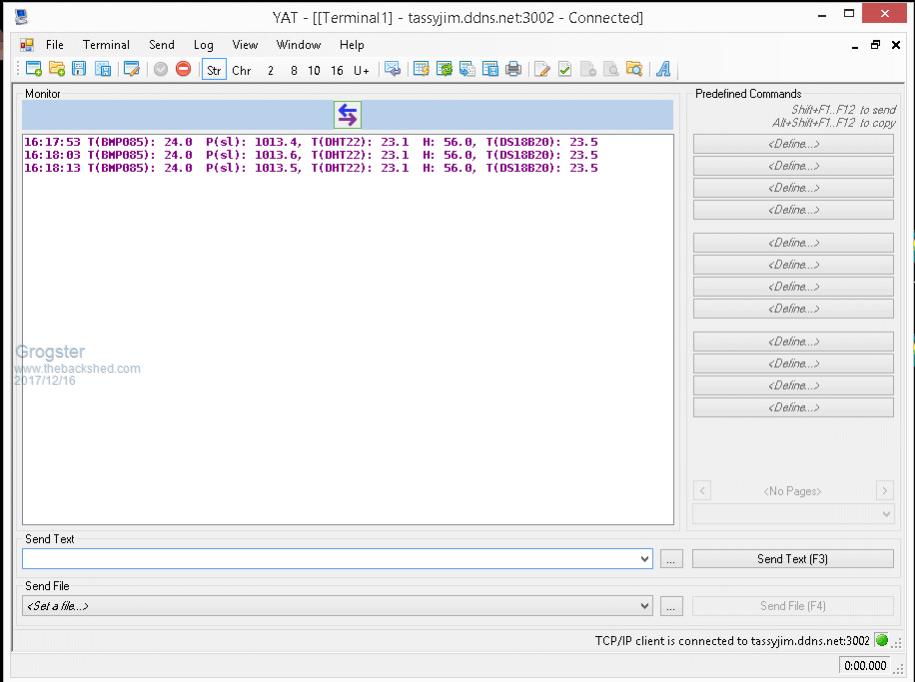Image resolution: width=915 pixels, height=682 pixels.
Task: Click the Send Text (F3) button
Action: pos(792,559)
